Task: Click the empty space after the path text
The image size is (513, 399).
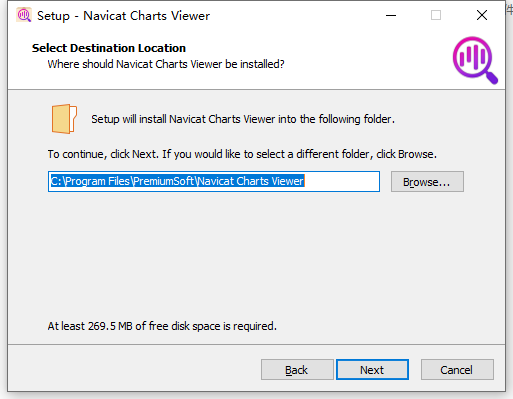Action: pos(342,182)
